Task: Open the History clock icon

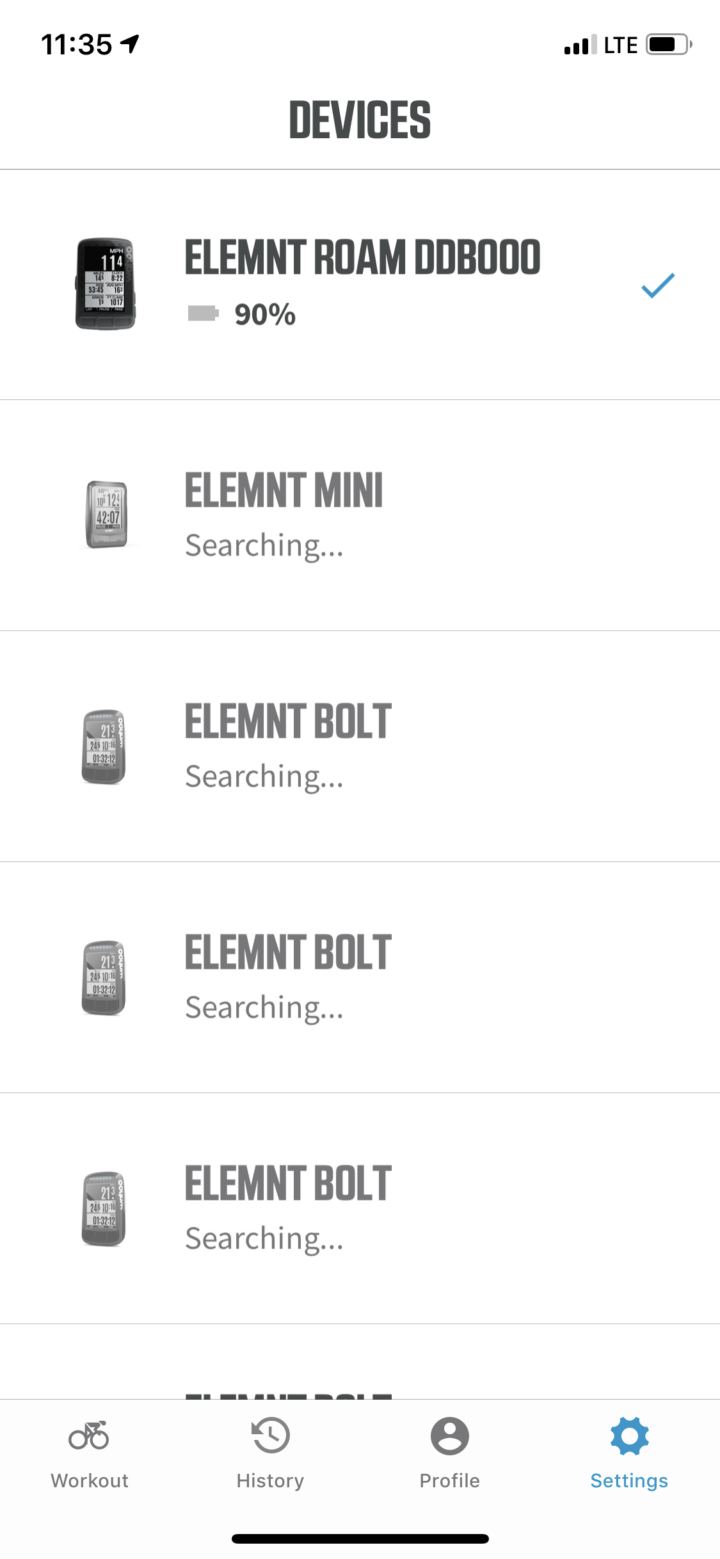Action: (x=269, y=1436)
